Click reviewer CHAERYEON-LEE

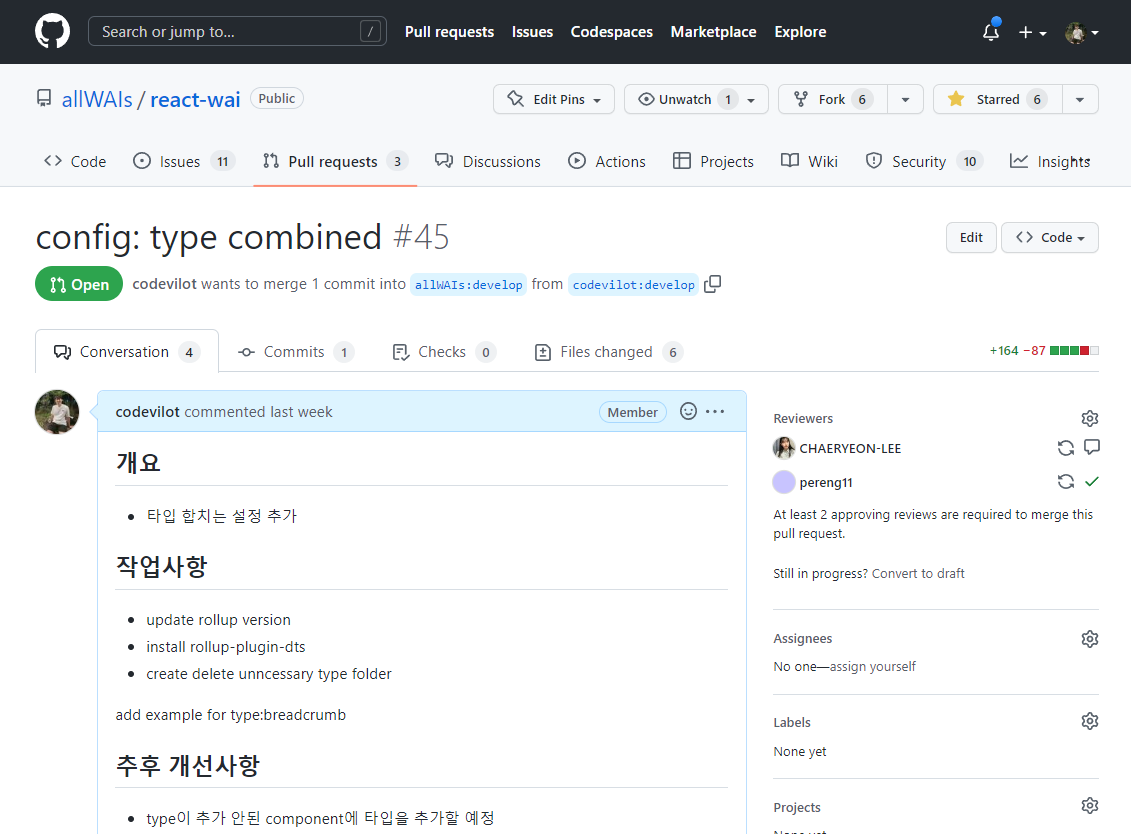850,448
